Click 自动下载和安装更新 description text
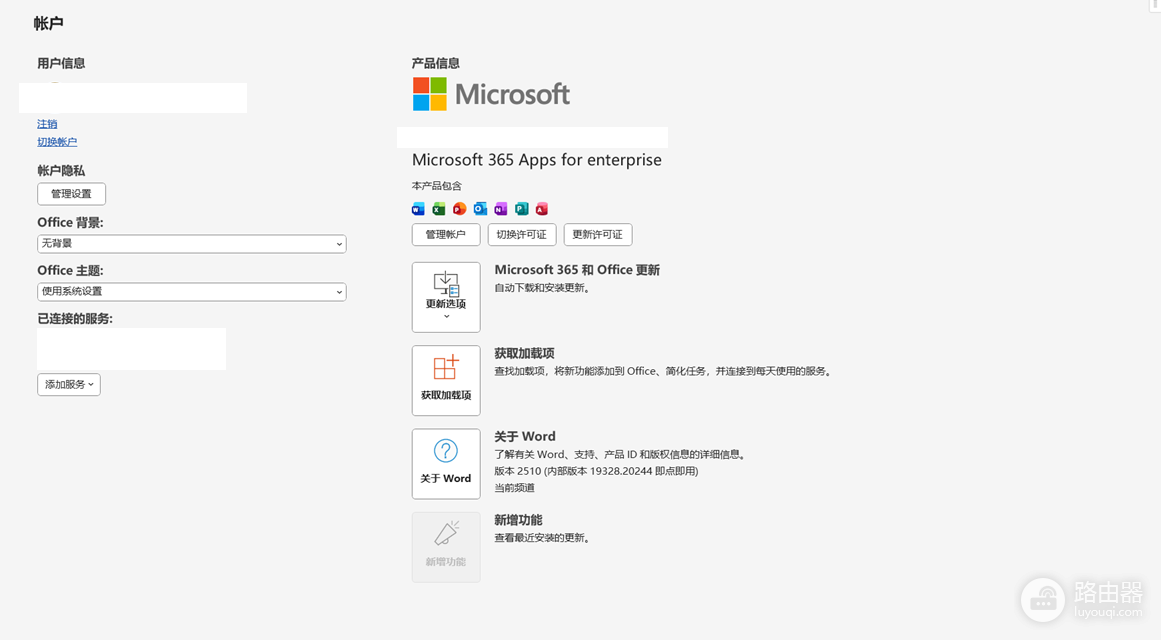Viewport: 1161px width, 640px height. click(542, 288)
